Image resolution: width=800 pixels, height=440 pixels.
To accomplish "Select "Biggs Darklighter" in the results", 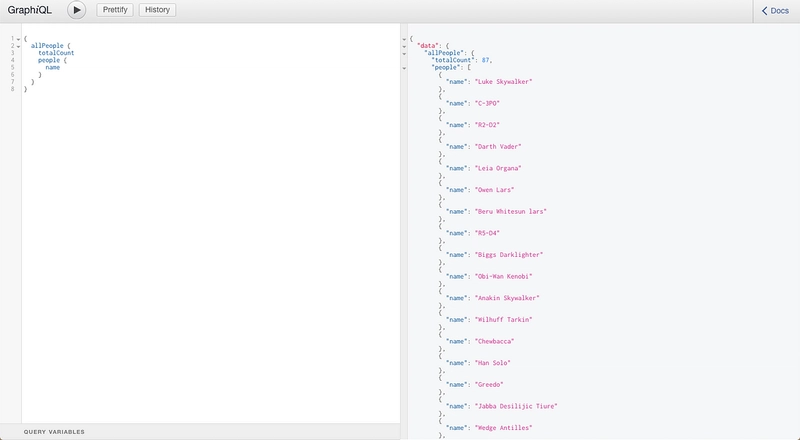I will click(x=509, y=255).
